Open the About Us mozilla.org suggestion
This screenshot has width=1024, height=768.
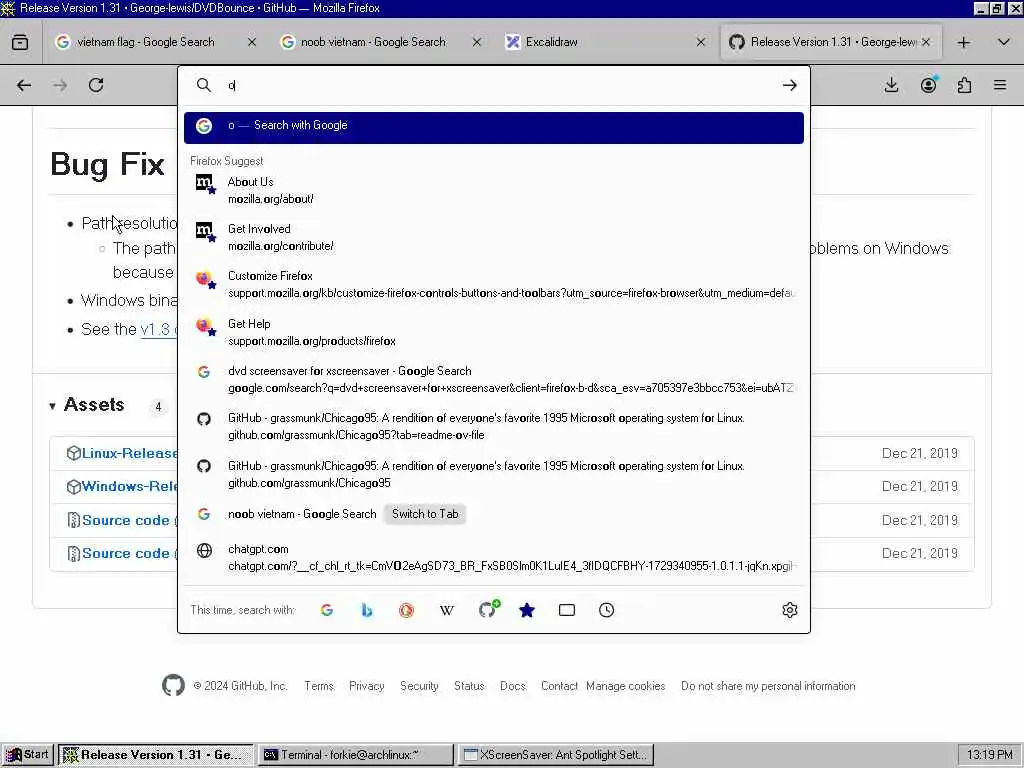coord(494,190)
